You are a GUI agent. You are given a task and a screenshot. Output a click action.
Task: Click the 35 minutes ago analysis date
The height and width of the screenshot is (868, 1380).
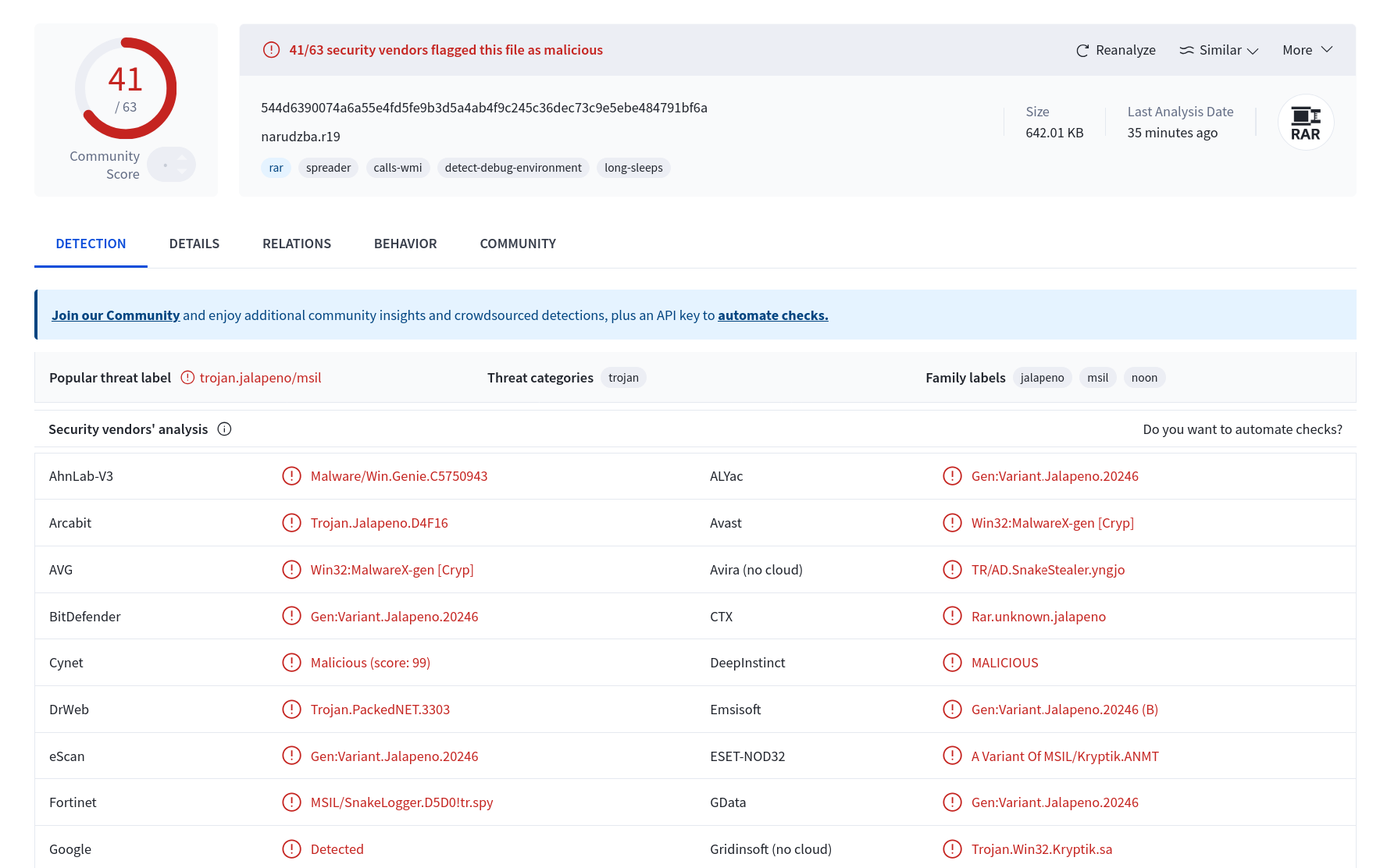(x=1172, y=133)
